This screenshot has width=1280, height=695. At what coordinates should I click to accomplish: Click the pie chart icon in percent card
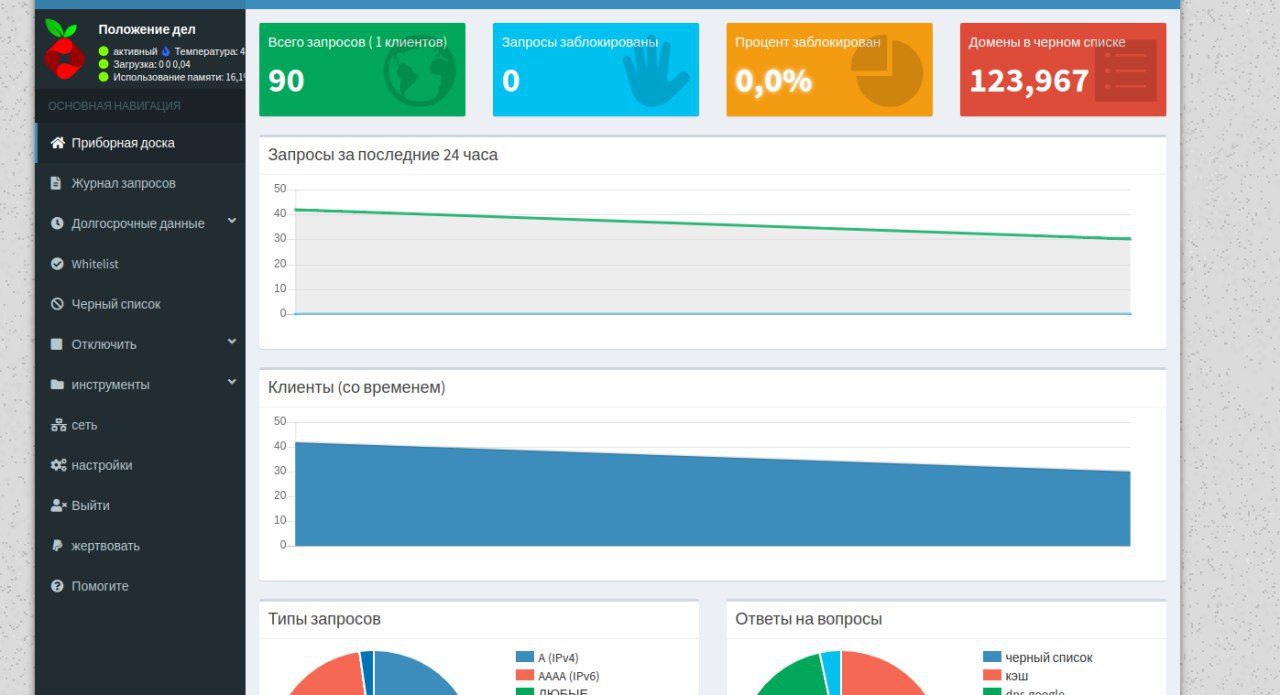[x=887, y=73]
